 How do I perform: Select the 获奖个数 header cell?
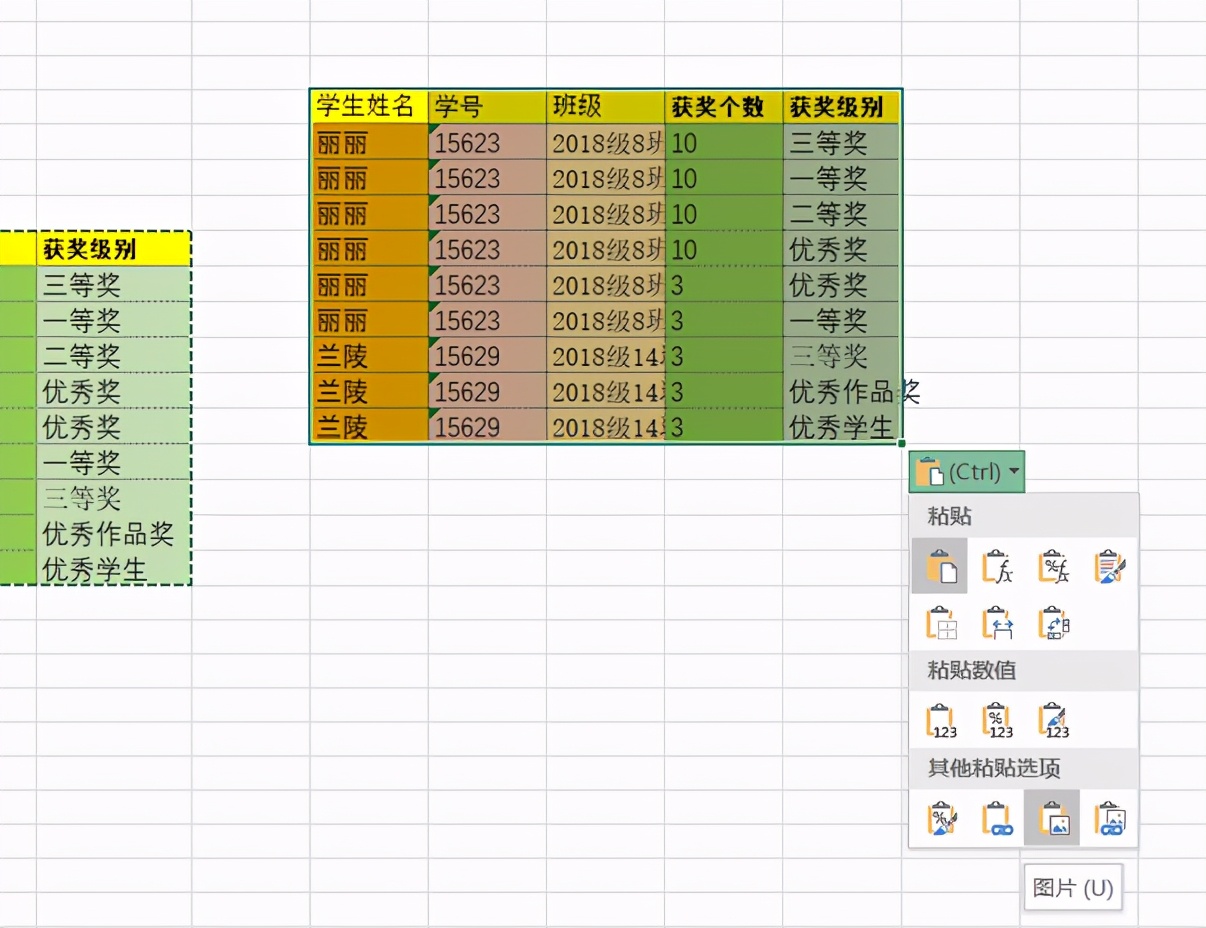pyautogui.click(x=724, y=106)
